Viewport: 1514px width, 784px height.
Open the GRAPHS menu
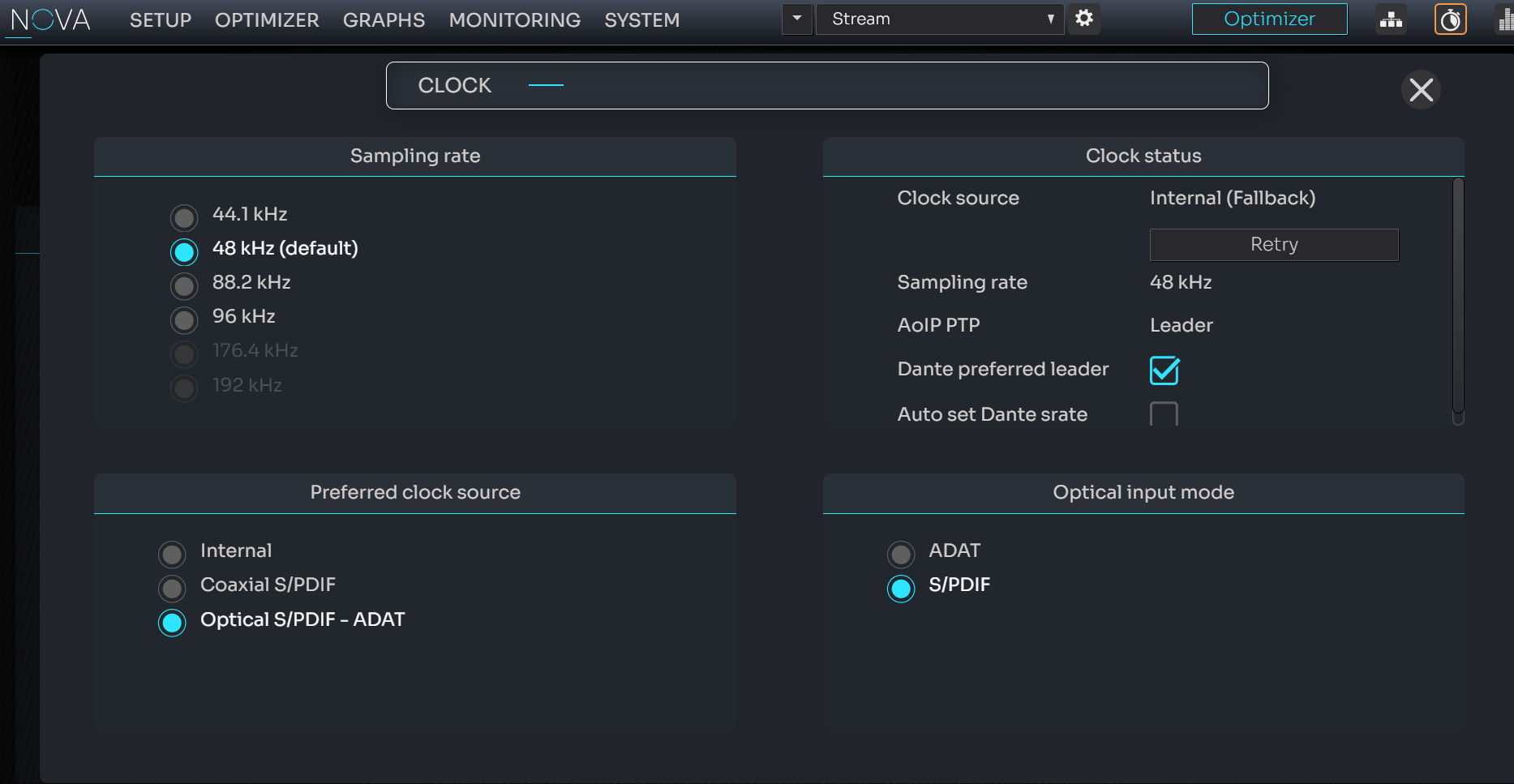click(x=384, y=20)
